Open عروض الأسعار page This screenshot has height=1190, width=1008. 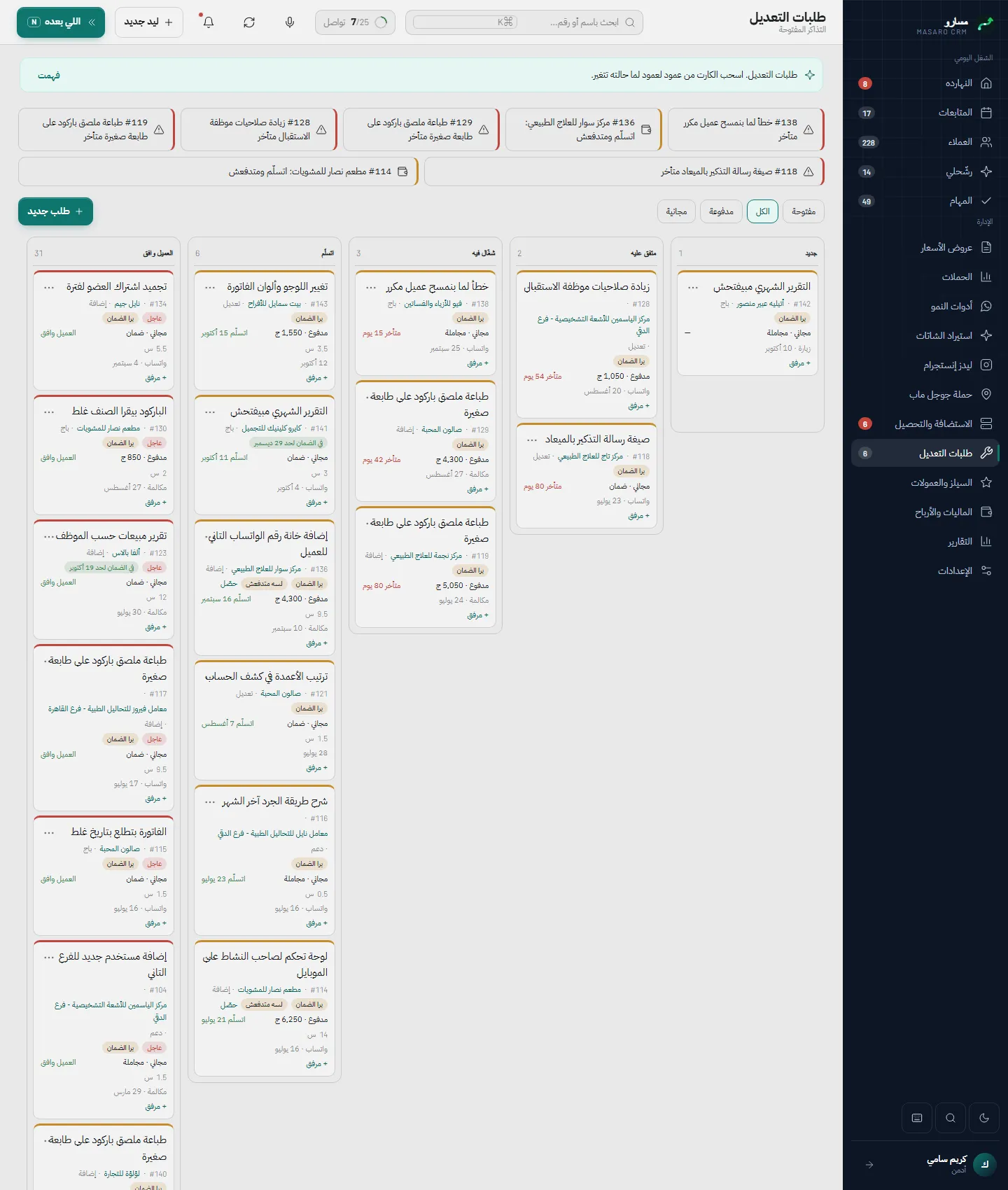point(925,247)
